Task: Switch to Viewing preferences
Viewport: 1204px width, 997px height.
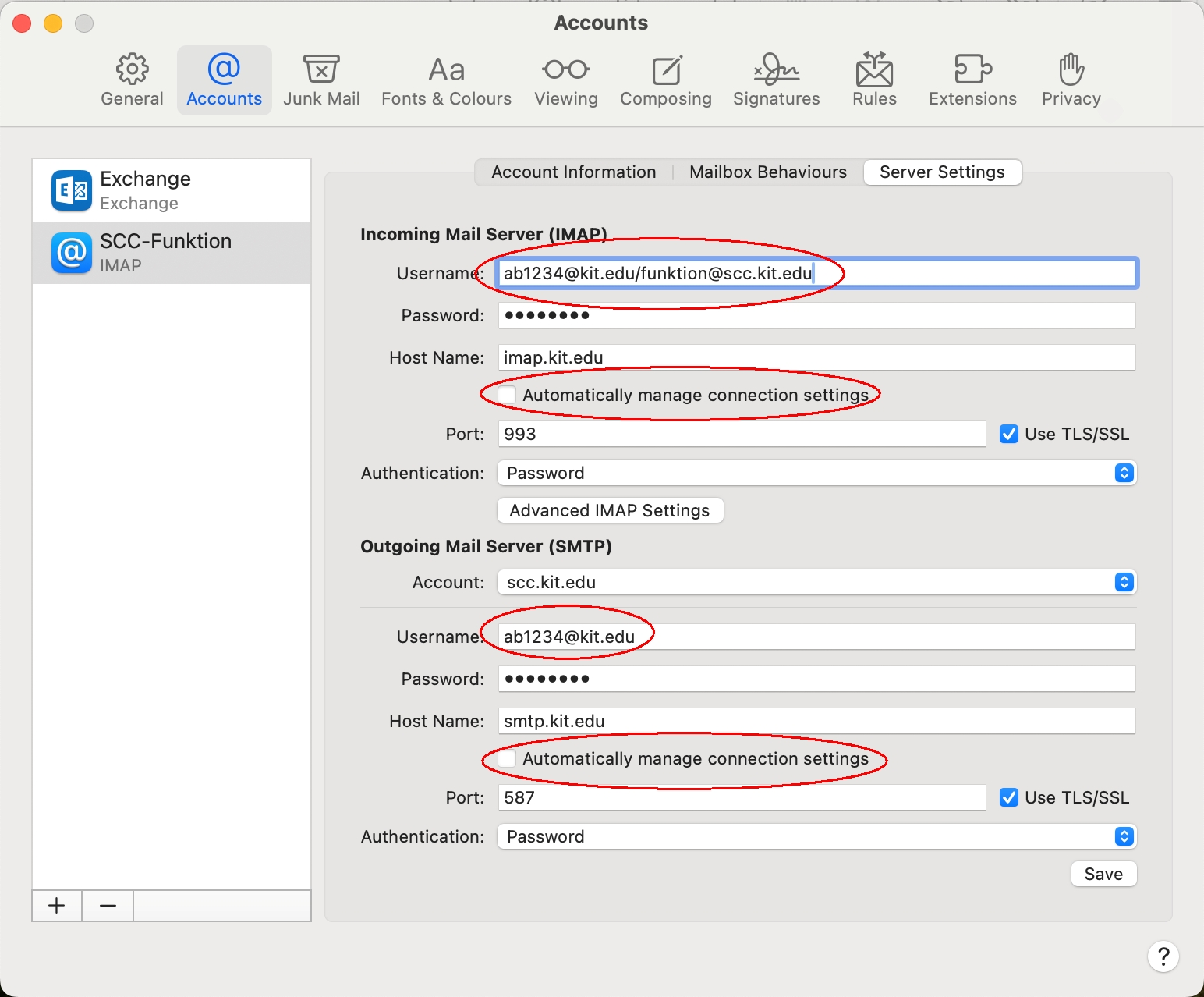Action: point(566,80)
